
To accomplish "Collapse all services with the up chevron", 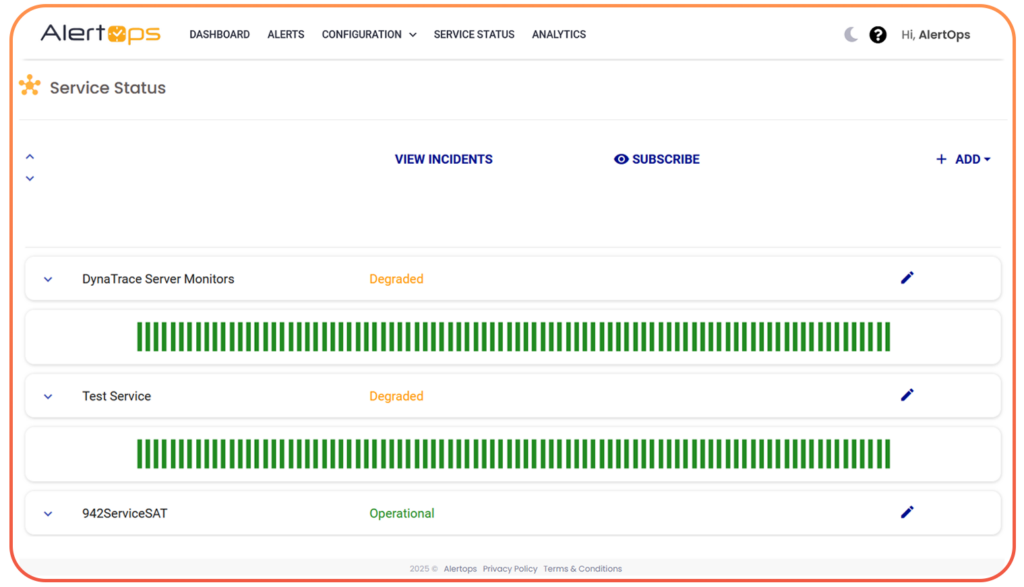I will tap(29, 155).
